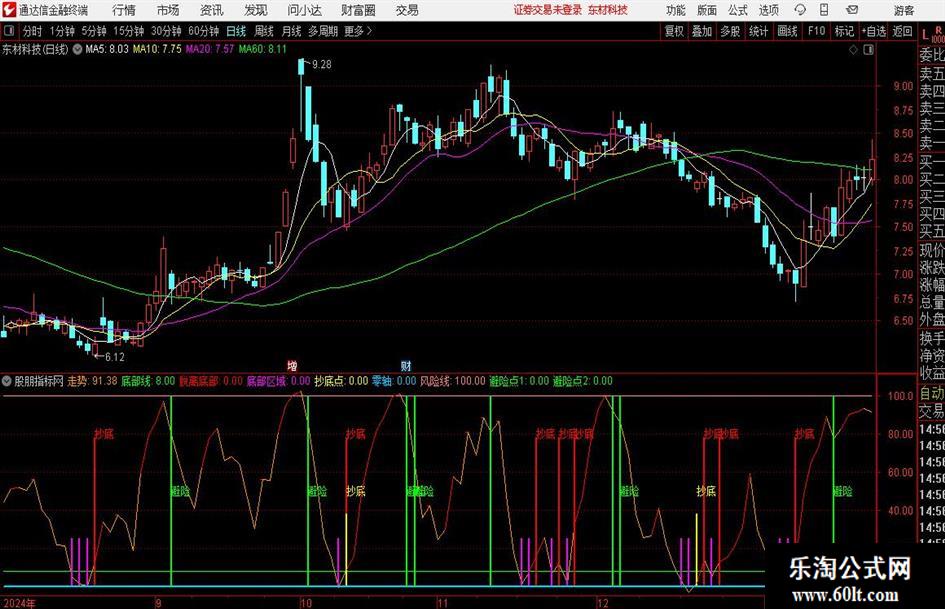Open the 资讯 menu
Viewport: 945px width, 609px height.
(212, 10)
